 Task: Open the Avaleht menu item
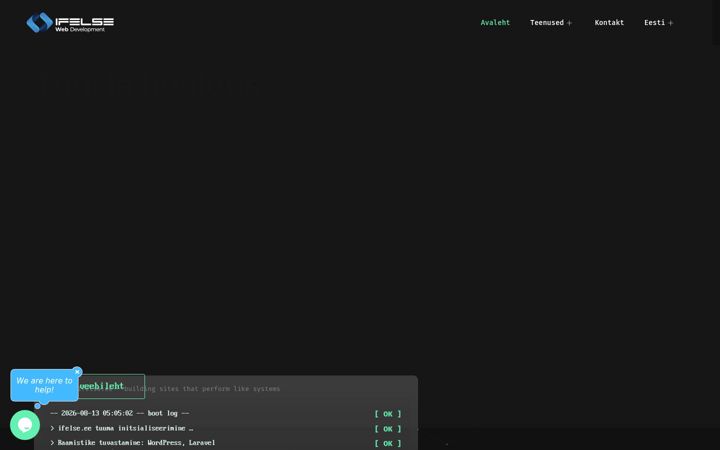495,22
